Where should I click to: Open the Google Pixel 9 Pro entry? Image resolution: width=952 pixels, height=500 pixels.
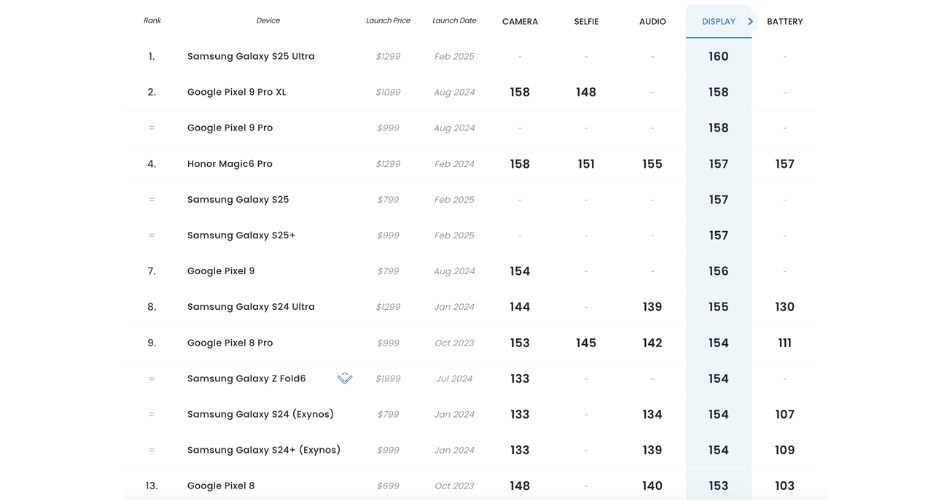(x=230, y=128)
